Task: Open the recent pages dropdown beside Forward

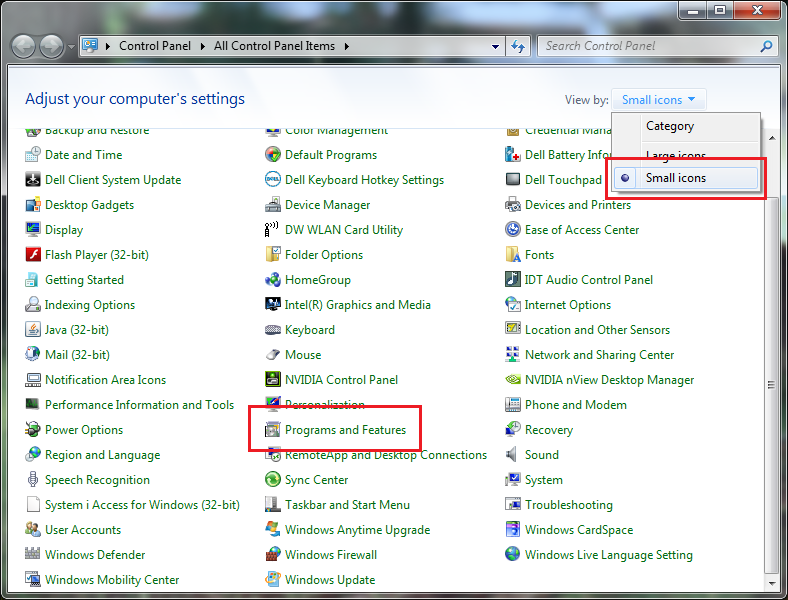Action: [x=71, y=47]
